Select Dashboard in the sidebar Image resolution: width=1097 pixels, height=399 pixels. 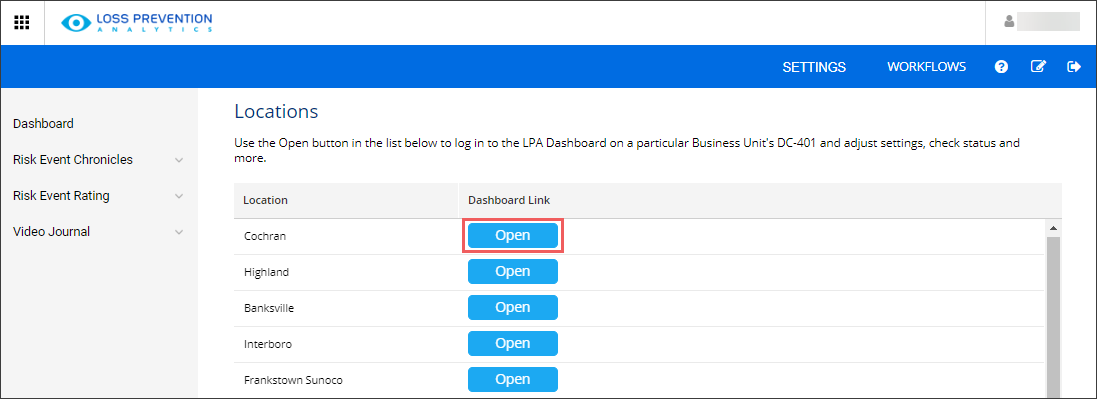click(43, 124)
